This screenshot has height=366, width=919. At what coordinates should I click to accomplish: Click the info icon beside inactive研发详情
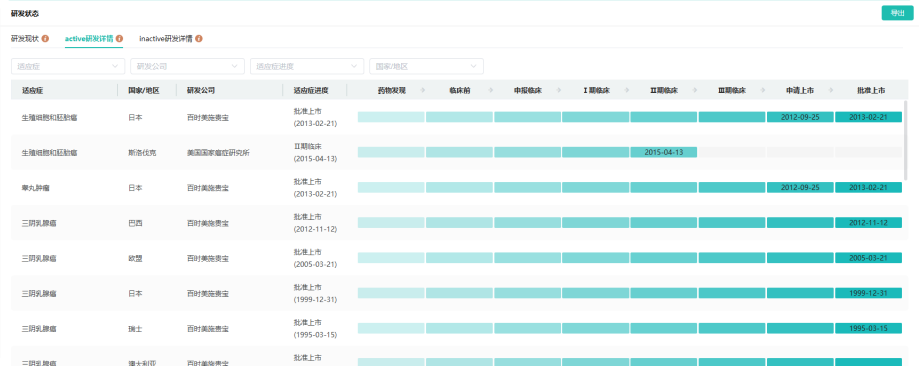[x=199, y=39]
